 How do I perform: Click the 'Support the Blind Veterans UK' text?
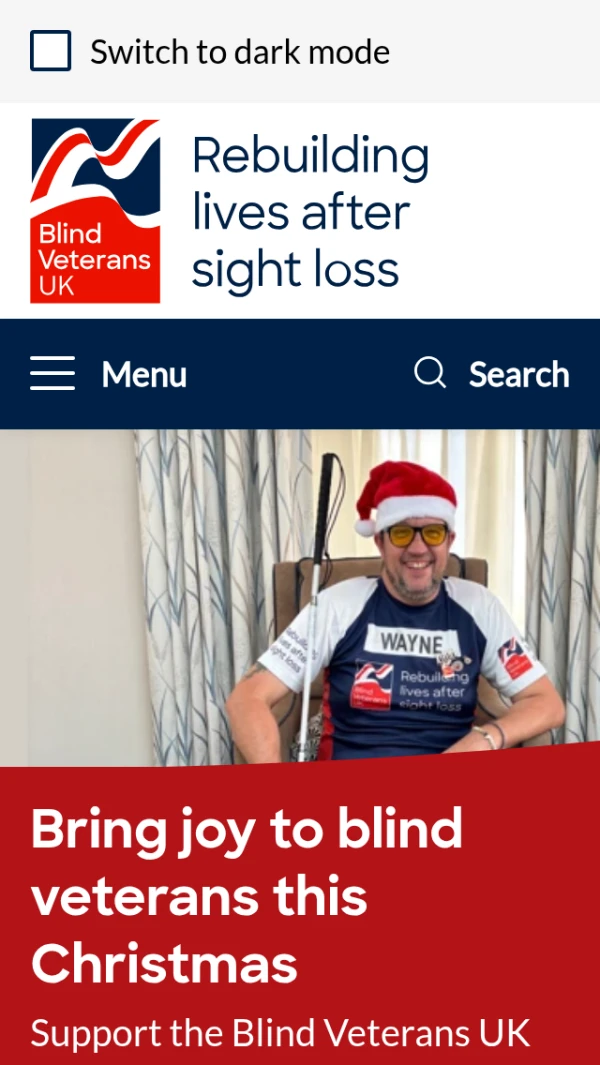tap(280, 1034)
